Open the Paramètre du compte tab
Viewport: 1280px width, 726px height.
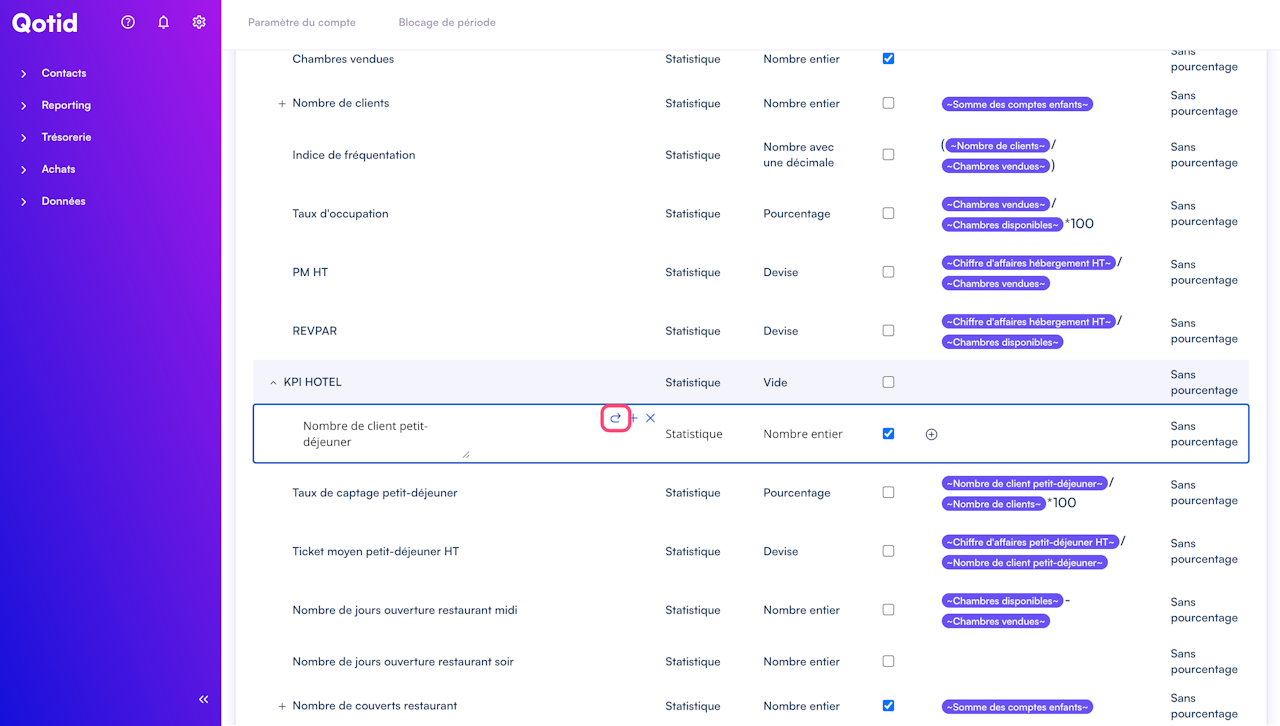(302, 22)
